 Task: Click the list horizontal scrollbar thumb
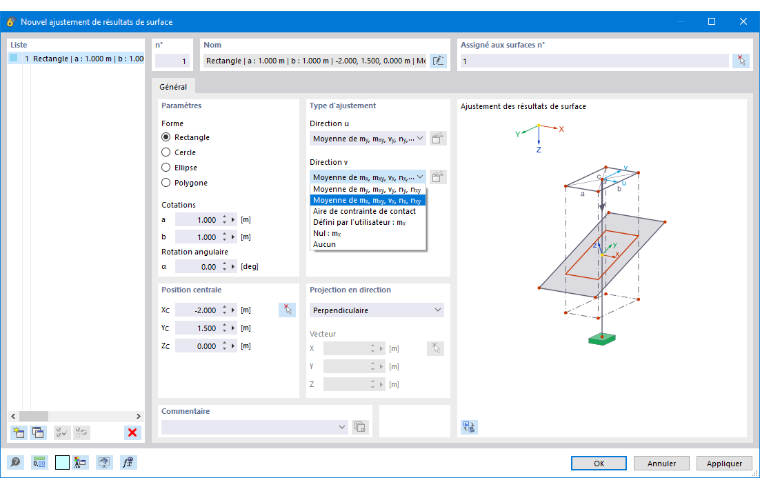click(33, 416)
